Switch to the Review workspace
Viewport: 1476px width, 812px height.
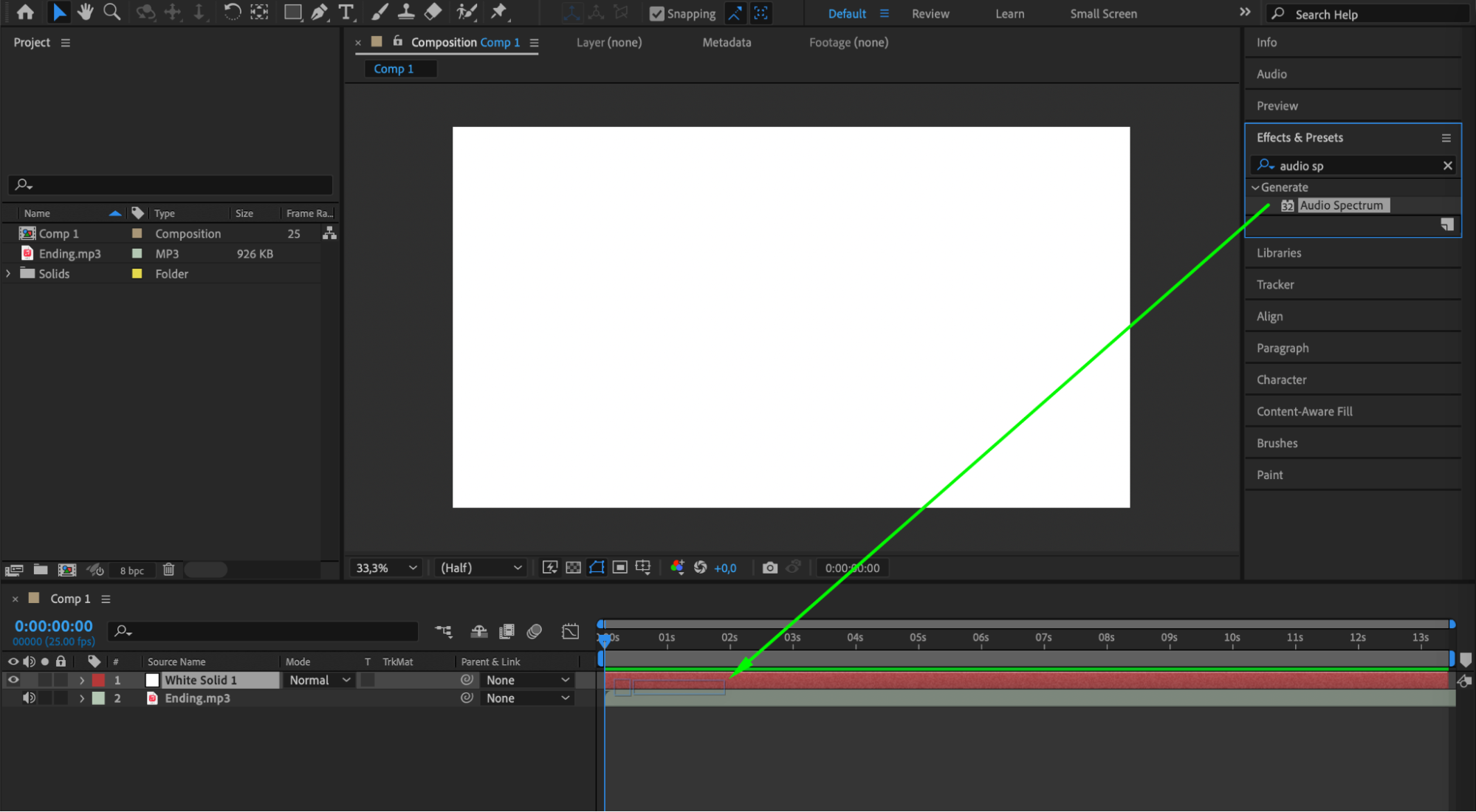(x=930, y=14)
